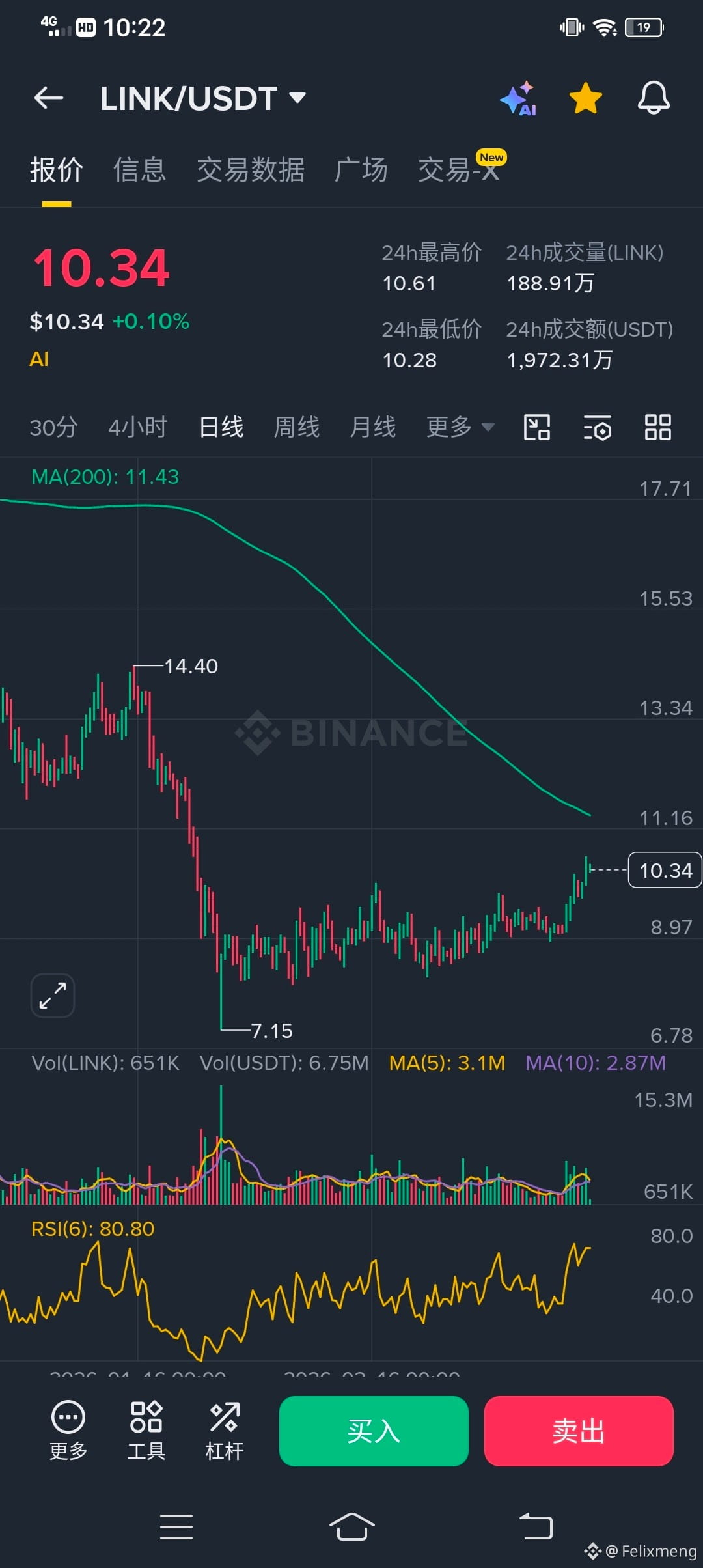Open Android recent apps menu button
The width and height of the screenshot is (703, 1568).
(x=176, y=1527)
